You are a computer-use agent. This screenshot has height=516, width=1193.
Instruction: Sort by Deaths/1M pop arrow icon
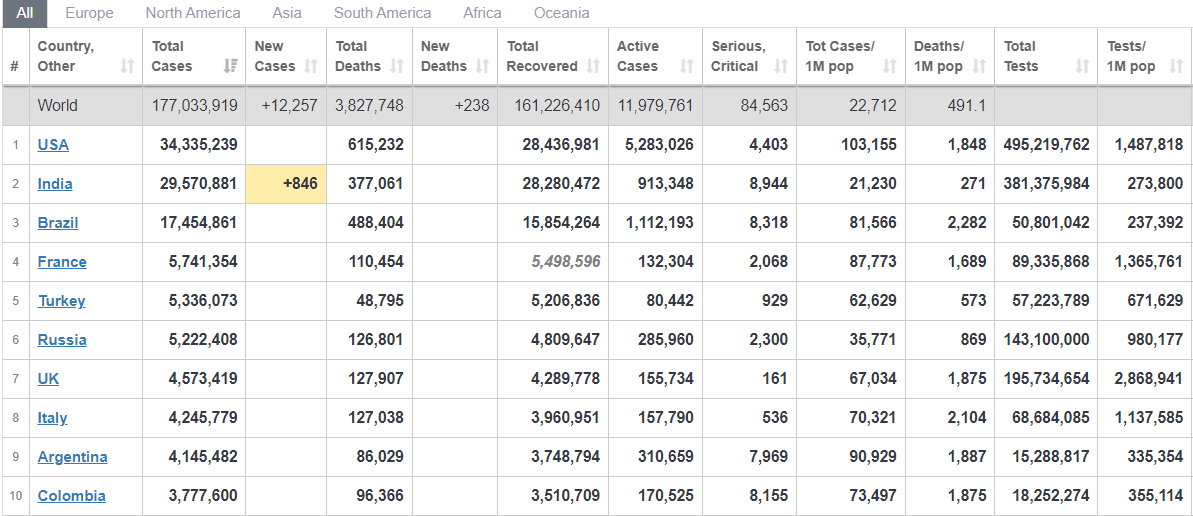[x=979, y=67]
